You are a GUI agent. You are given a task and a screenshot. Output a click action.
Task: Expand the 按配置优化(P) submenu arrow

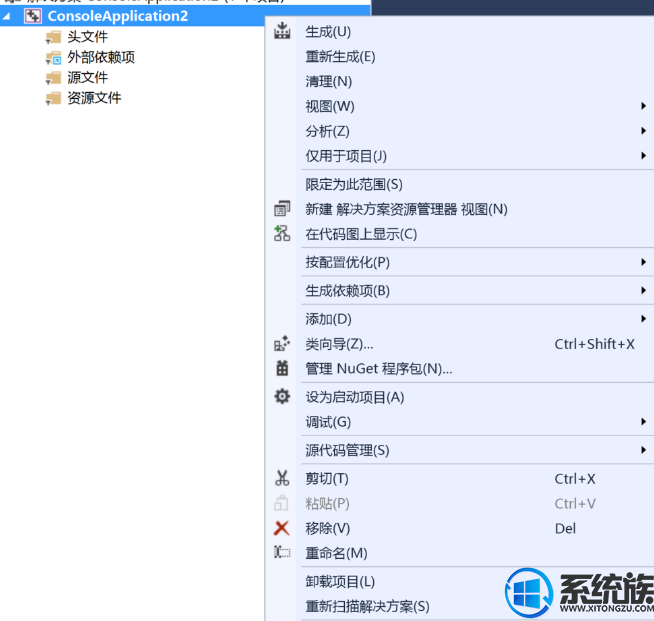coord(644,262)
